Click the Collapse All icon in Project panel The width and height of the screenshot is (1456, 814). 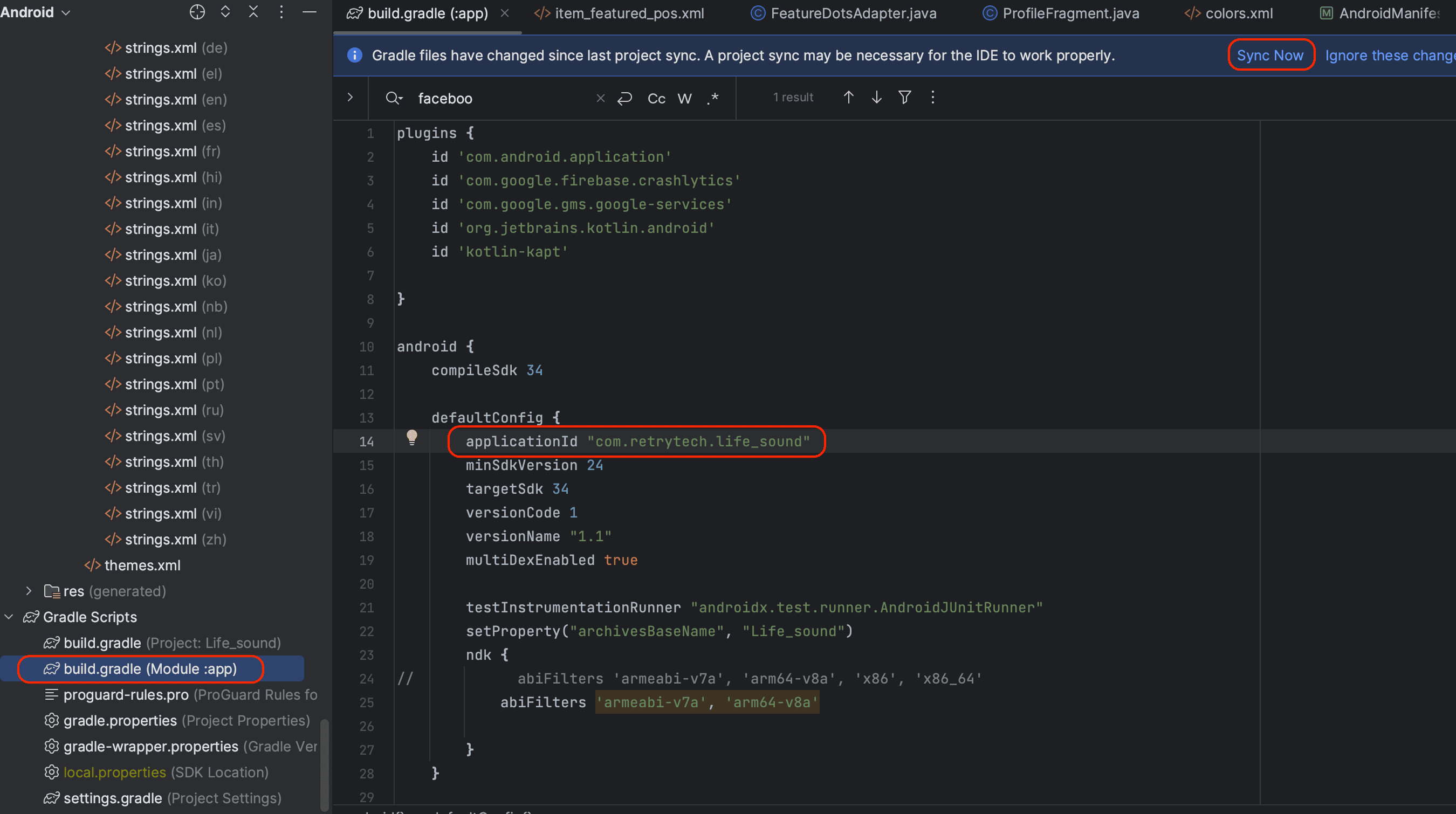tap(253, 12)
